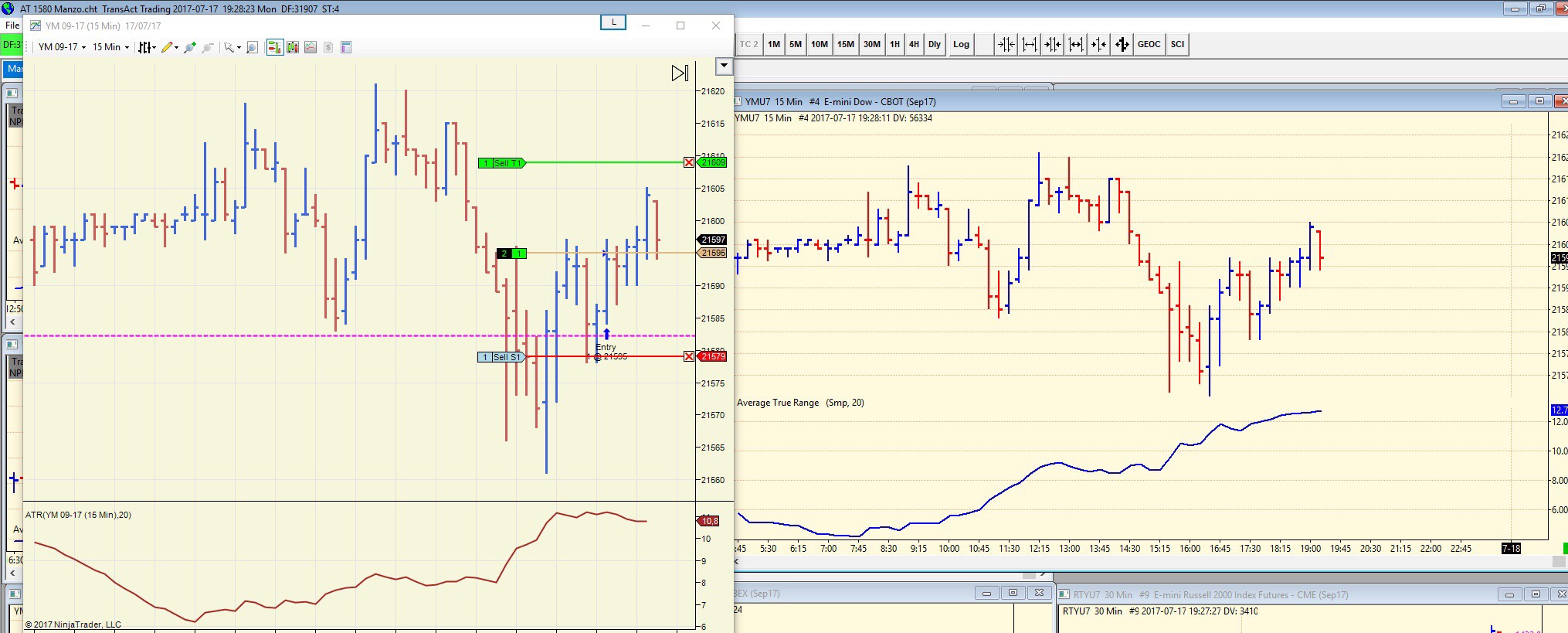Open the cursor pointer type dropdown

pyautogui.click(x=232, y=47)
